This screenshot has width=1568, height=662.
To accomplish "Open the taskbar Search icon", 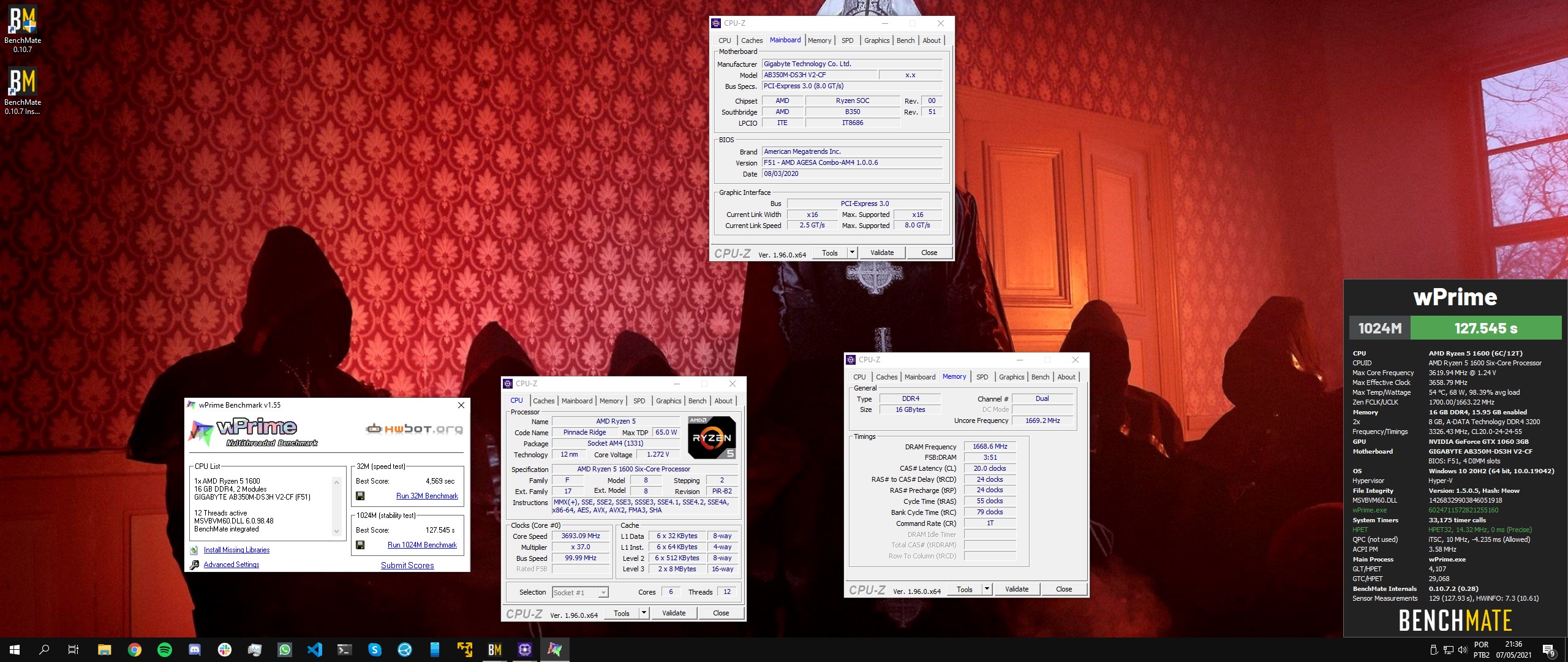I will (x=44, y=650).
